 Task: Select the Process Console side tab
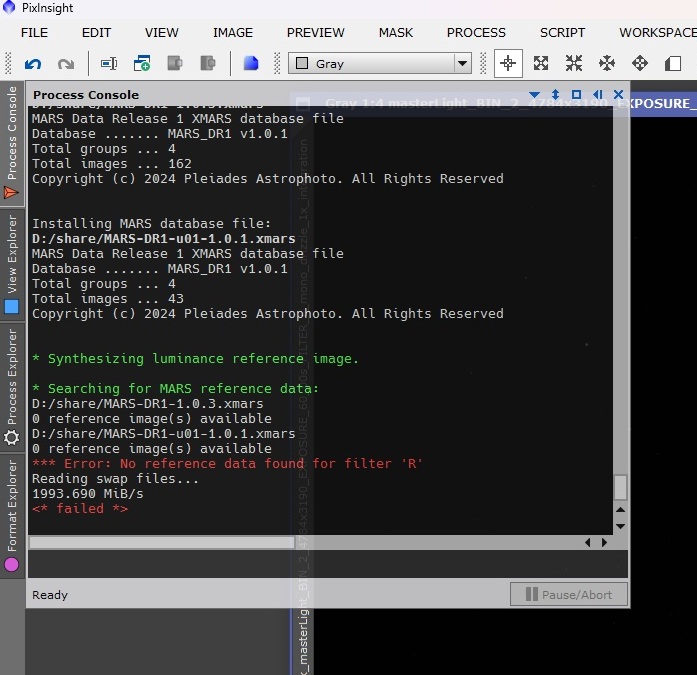[12, 143]
